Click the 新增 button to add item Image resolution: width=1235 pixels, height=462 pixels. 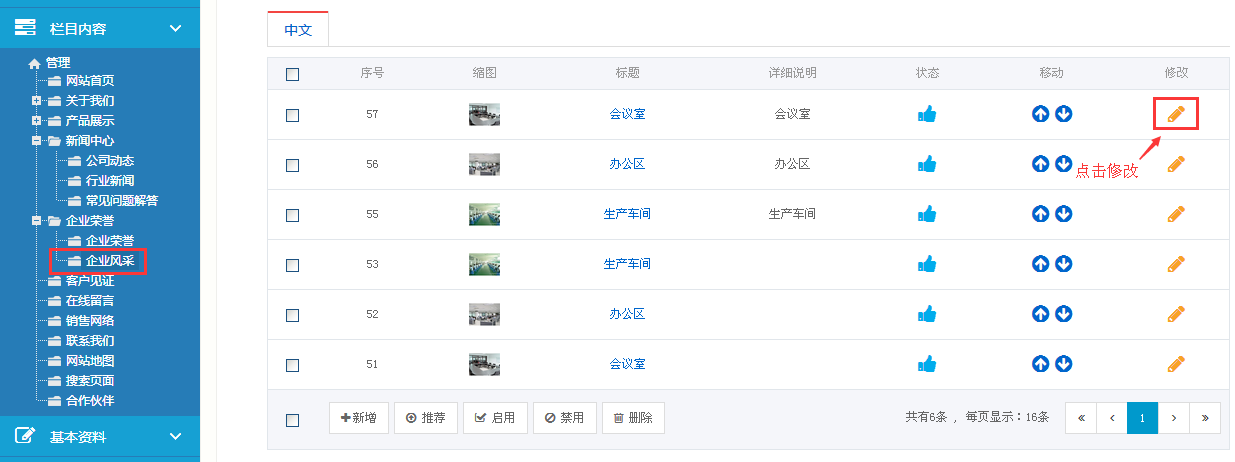(x=359, y=418)
